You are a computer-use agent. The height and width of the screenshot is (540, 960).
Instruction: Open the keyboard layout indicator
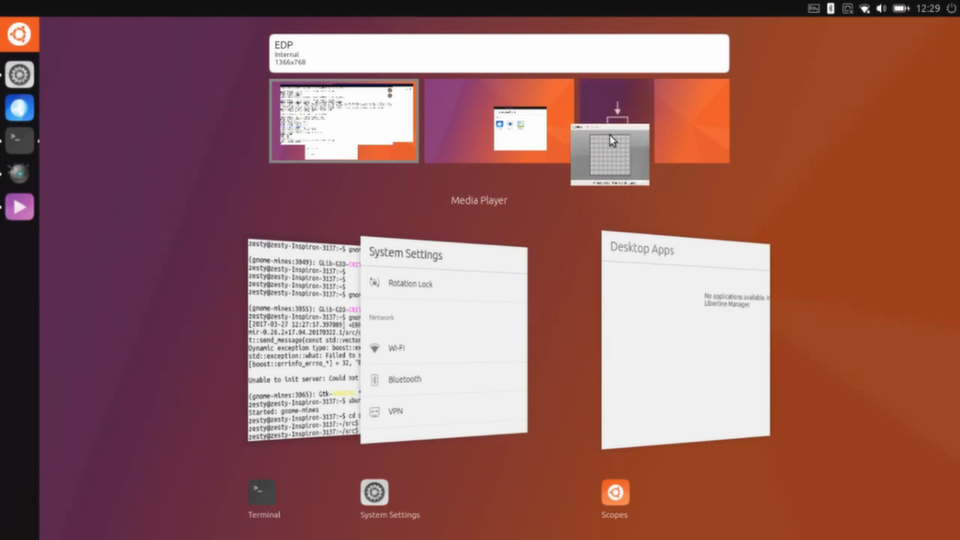[x=813, y=8]
